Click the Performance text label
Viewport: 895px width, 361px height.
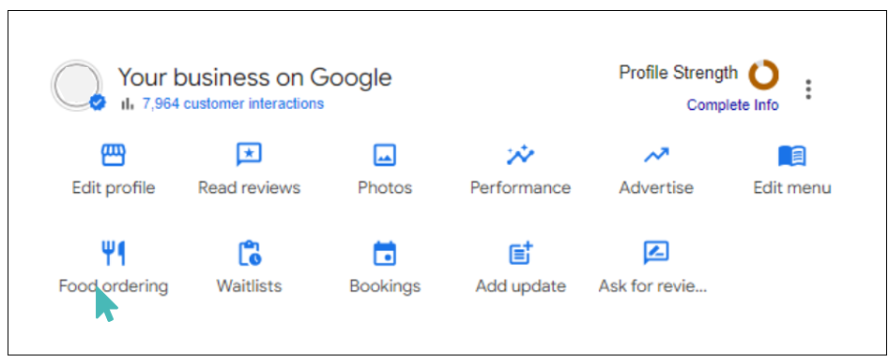coord(520,188)
